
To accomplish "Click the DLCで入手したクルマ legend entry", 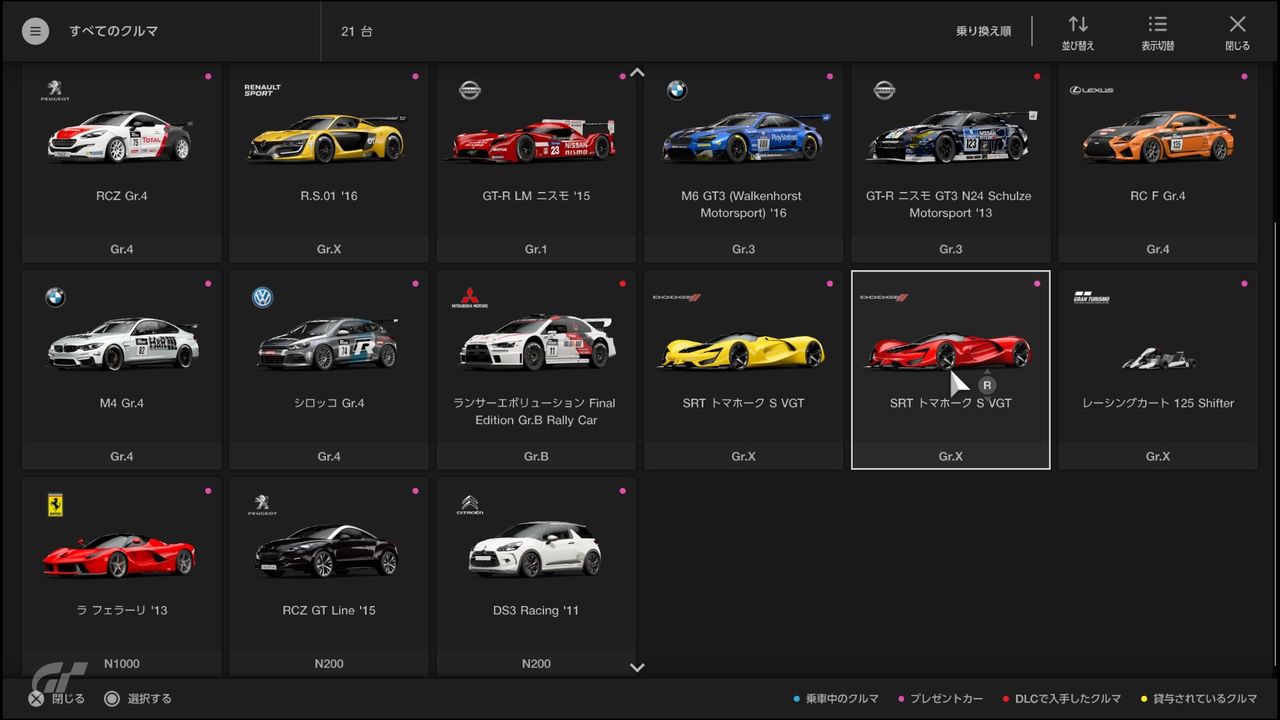I will [1062, 699].
